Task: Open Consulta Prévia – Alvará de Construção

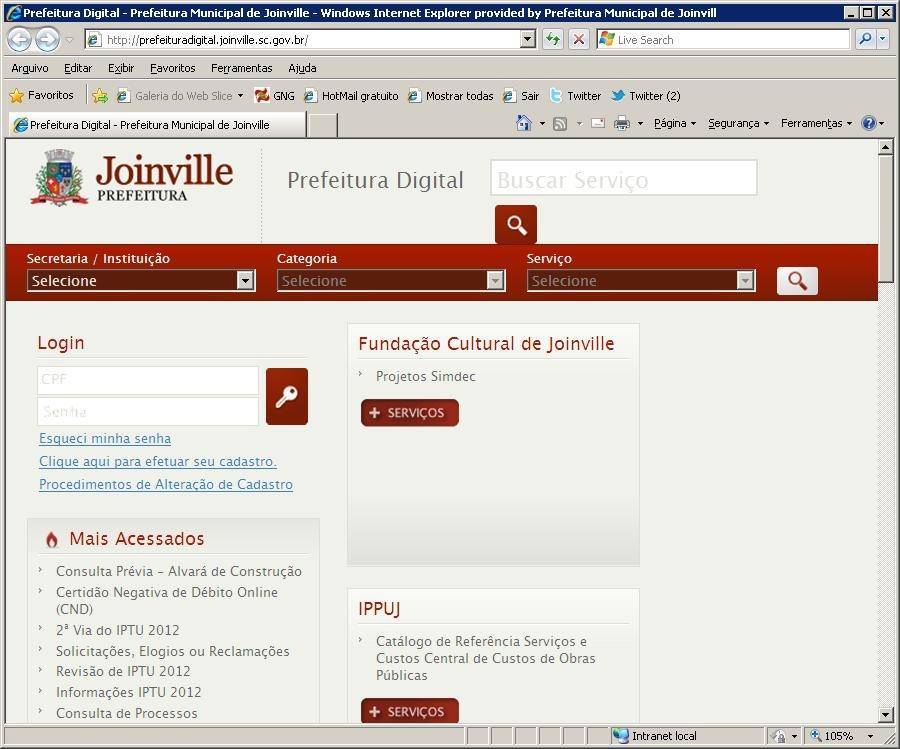Action: 179,571
